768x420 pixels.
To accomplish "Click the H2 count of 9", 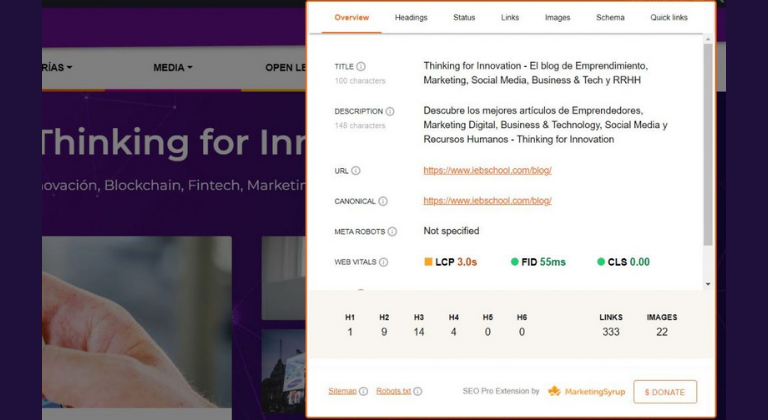I will [384, 332].
